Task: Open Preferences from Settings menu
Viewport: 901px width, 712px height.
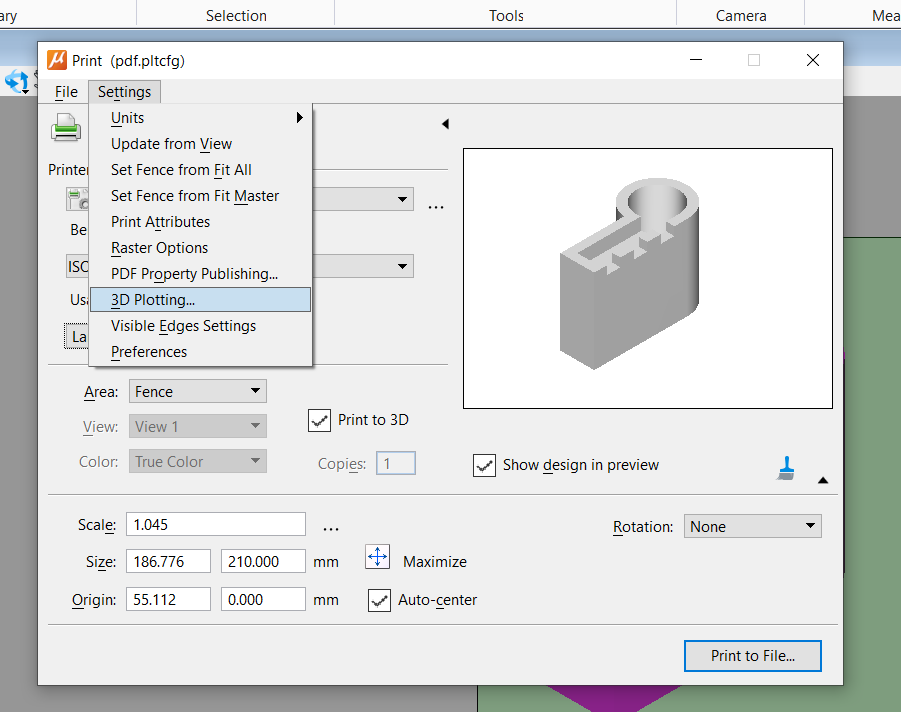Action: point(201,352)
